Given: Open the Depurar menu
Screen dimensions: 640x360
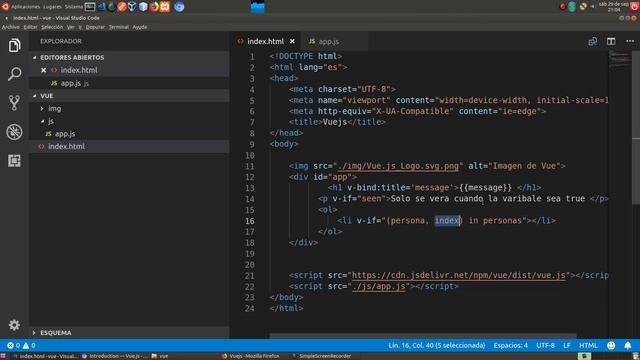Looking at the screenshot, I should (x=95, y=27).
